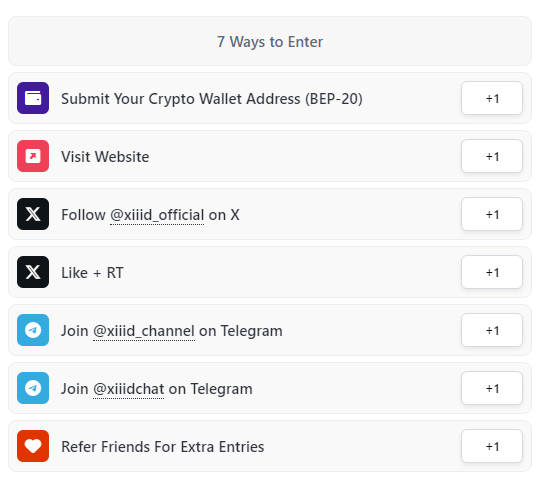This screenshot has width=540, height=478.
Task: Click the 7 Ways to Enter header
Action: pyautogui.click(x=270, y=41)
